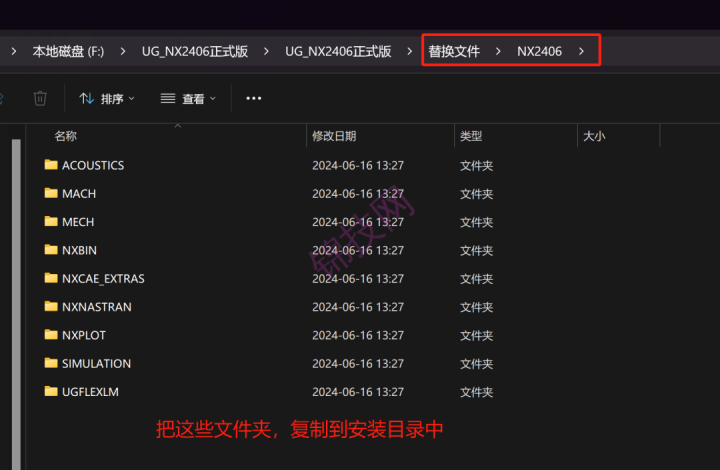Click the sort arrows icon in toolbar
Image resolution: width=720 pixels, height=470 pixels.
(86, 98)
